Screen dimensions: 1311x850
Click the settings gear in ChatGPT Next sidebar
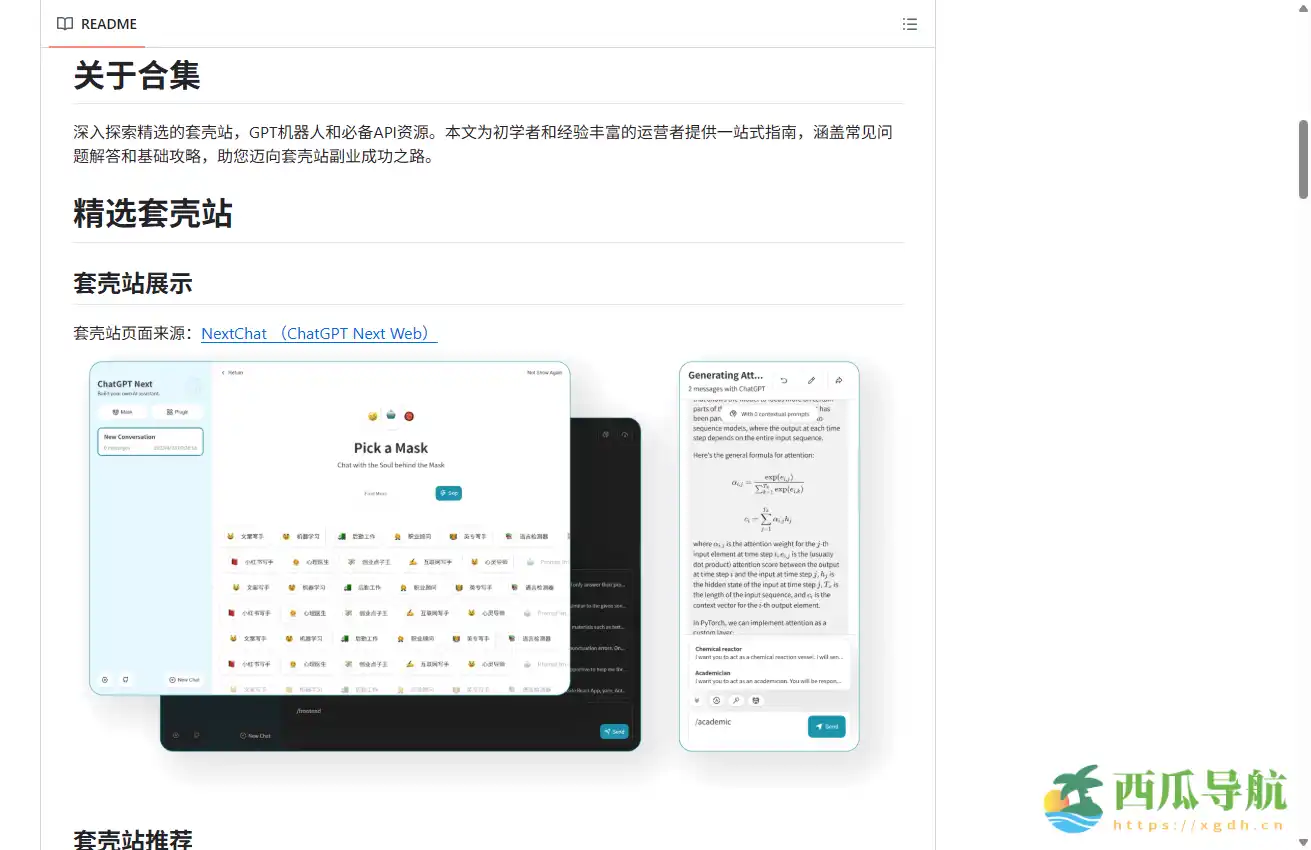click(106, 679)
